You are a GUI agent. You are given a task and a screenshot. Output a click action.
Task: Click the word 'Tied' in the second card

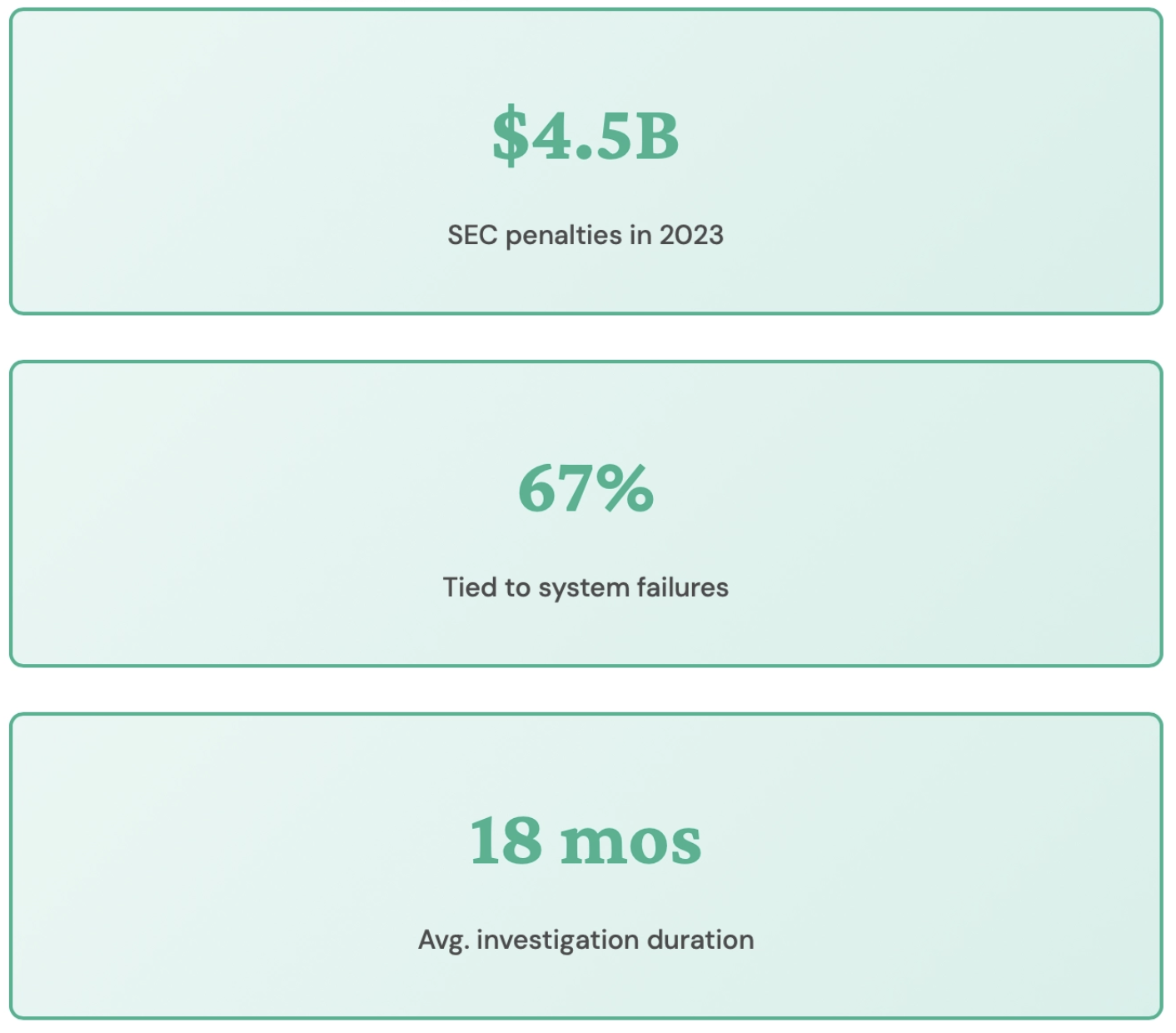pos(470,587)
